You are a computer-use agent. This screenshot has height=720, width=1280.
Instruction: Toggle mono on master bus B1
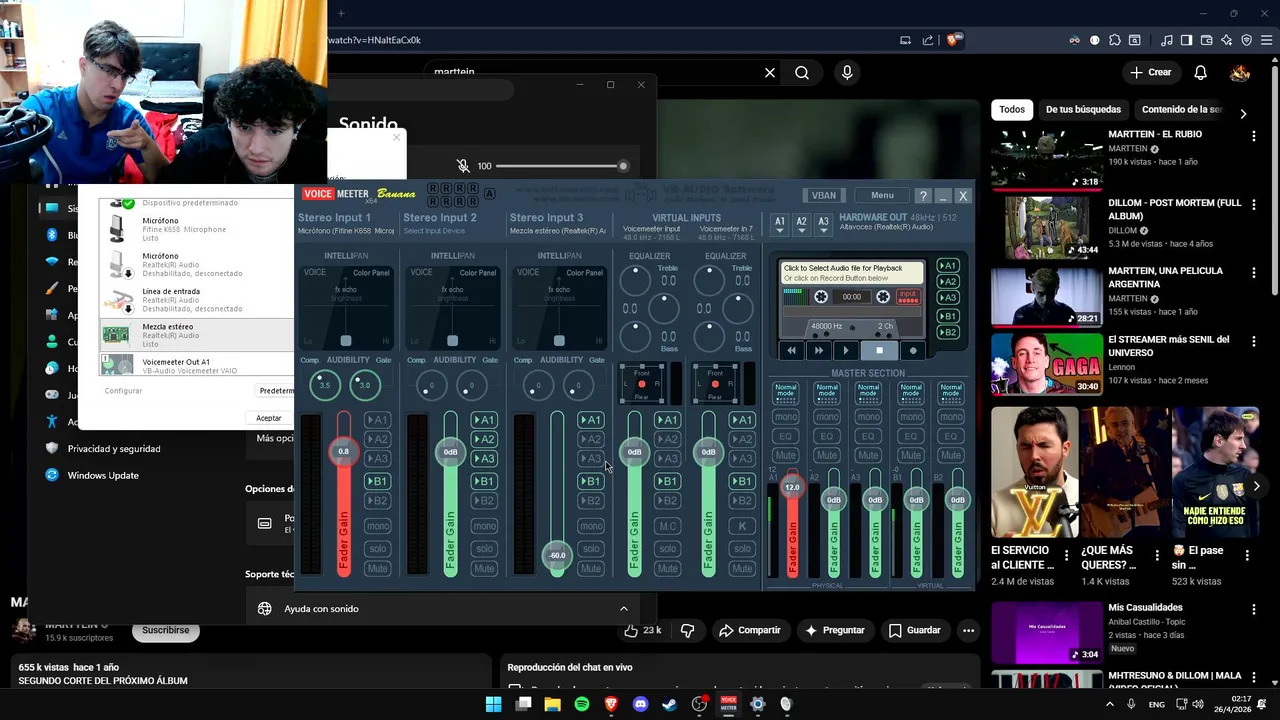pyautogui.click(x=910, y=417)
